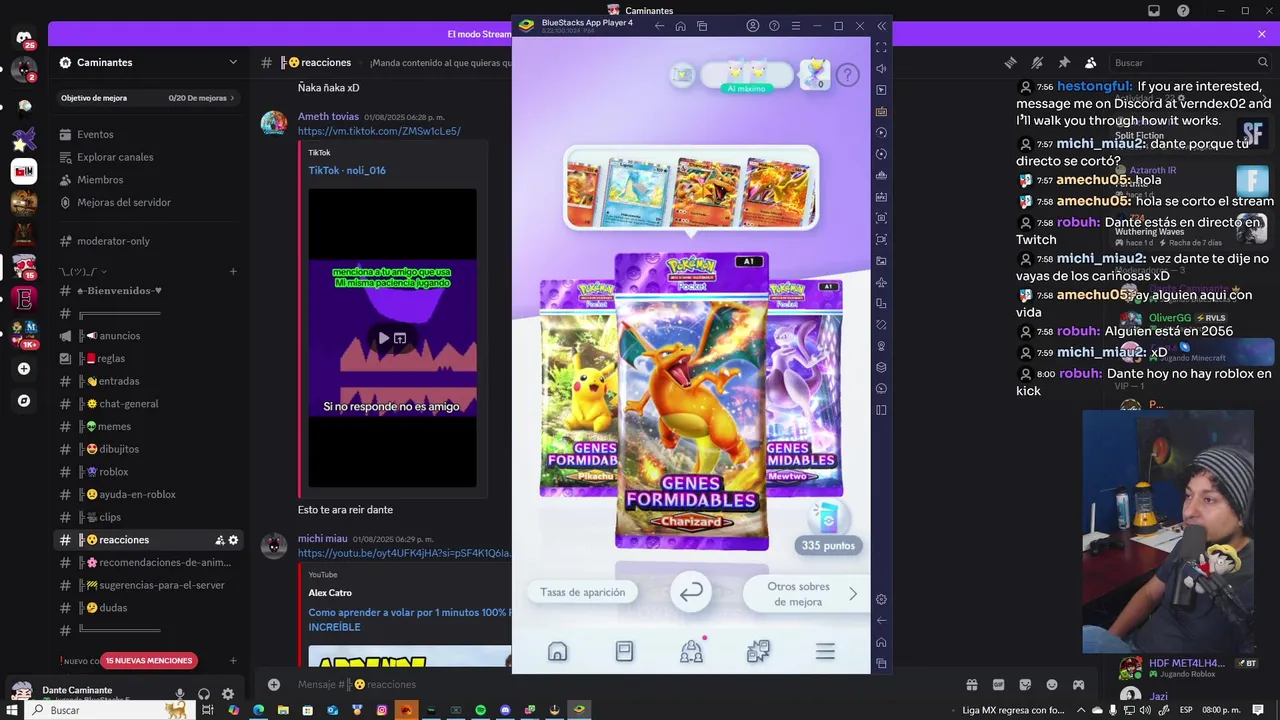
Task: Open Eventos in Discord sidebar
Action: 95,134
